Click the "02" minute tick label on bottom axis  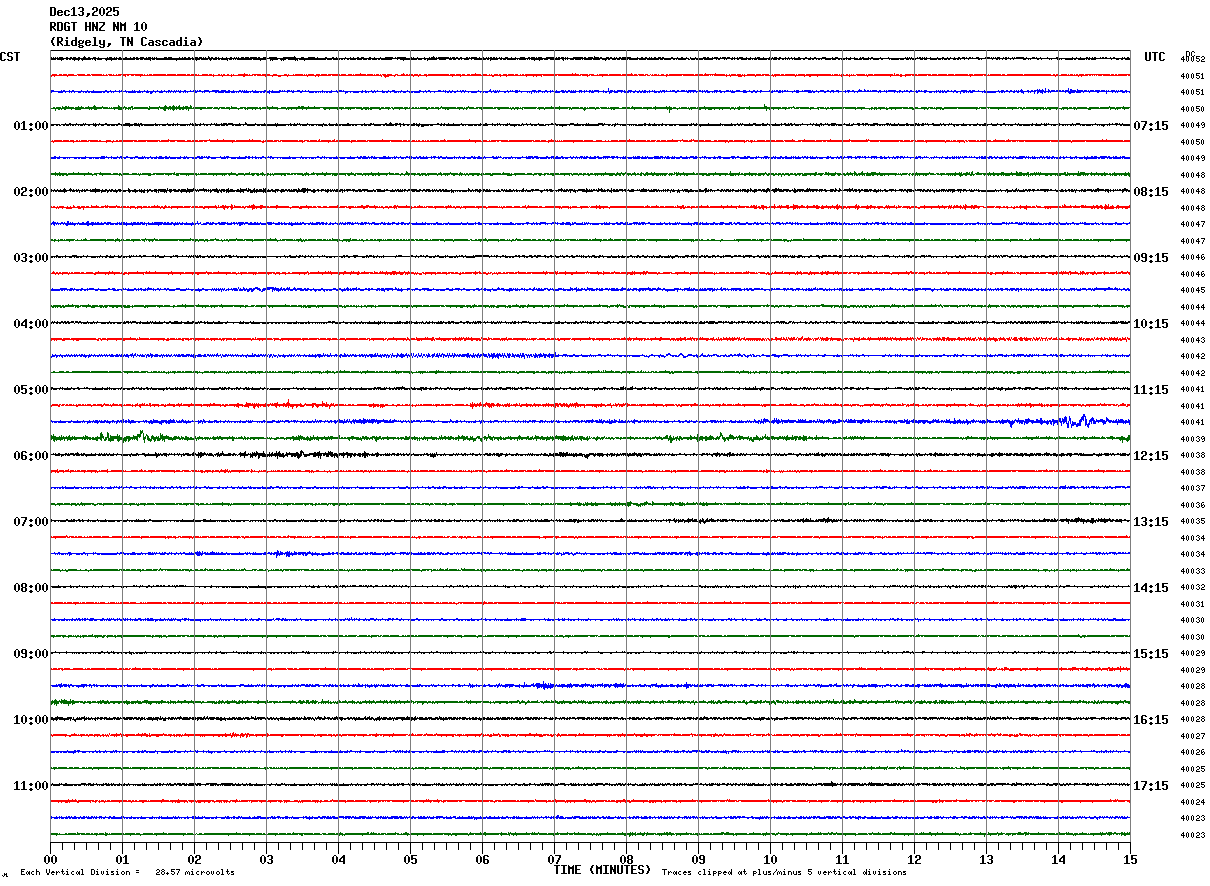pyautogui.click(x=194, y=859)
